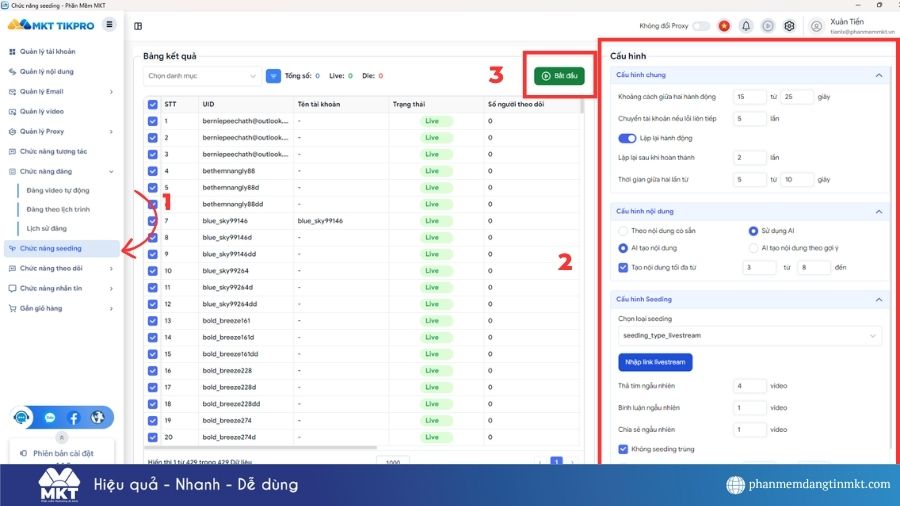Click the Nhập link livestream button
The width and height of the screenshot is (900, 506).
(x=655, y=362)
